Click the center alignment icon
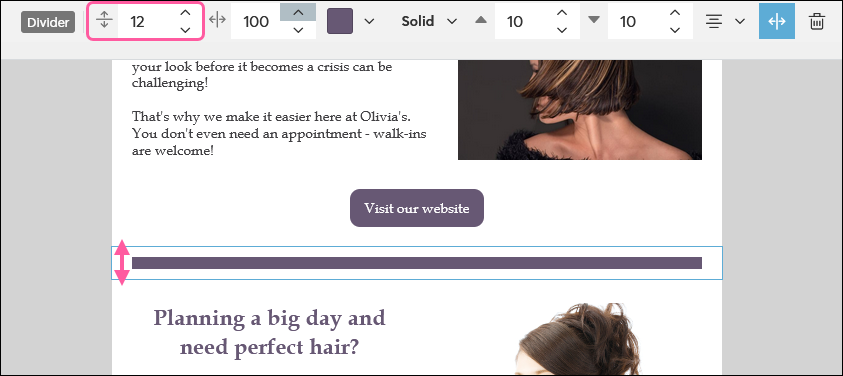 (714, 21)
